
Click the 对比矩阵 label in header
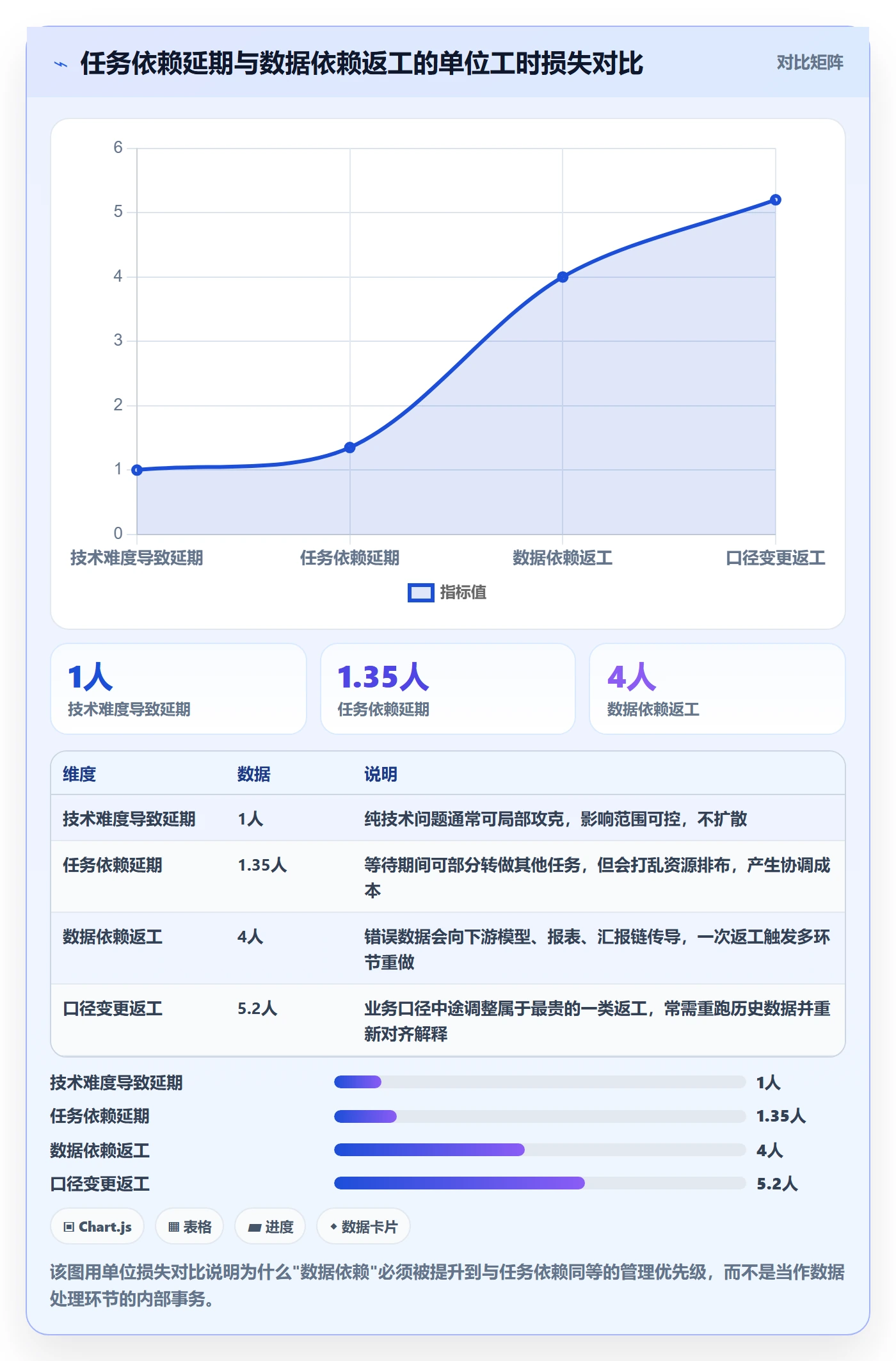[x=810, y=63]
